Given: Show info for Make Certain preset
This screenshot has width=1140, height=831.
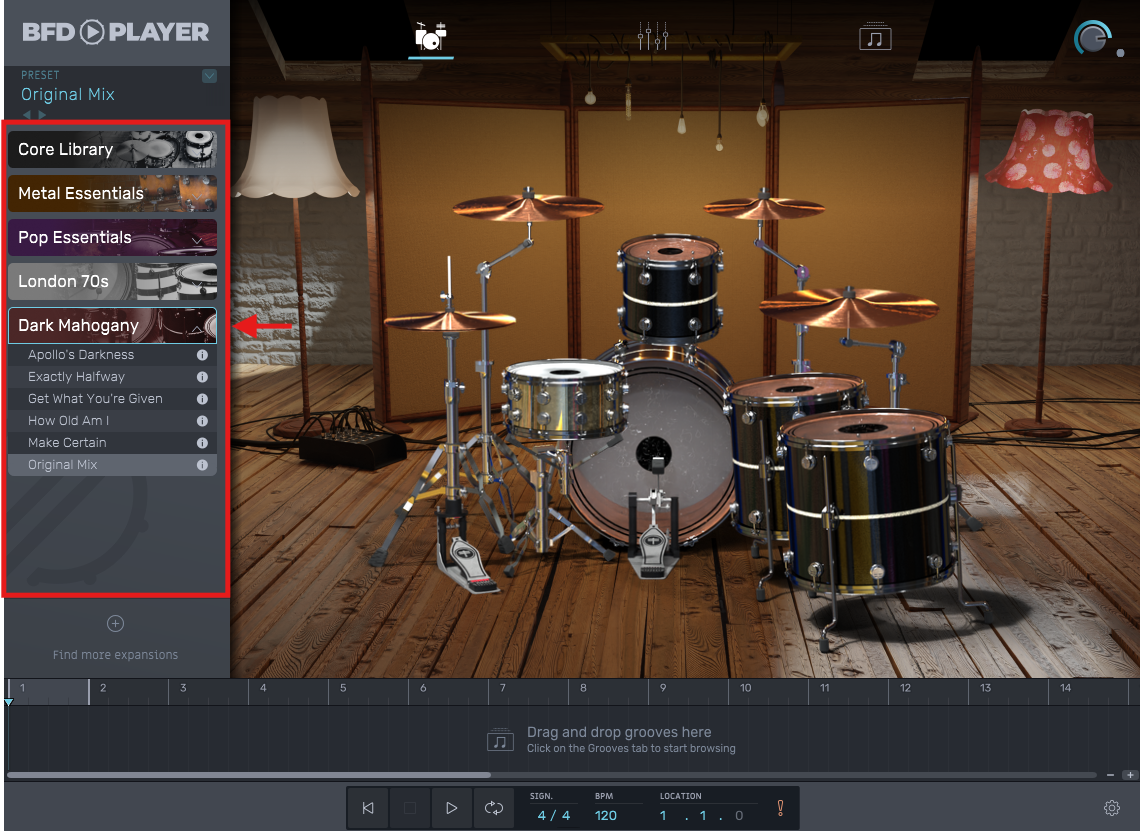Looking at the screenshot, I should [x=202, y=443].
